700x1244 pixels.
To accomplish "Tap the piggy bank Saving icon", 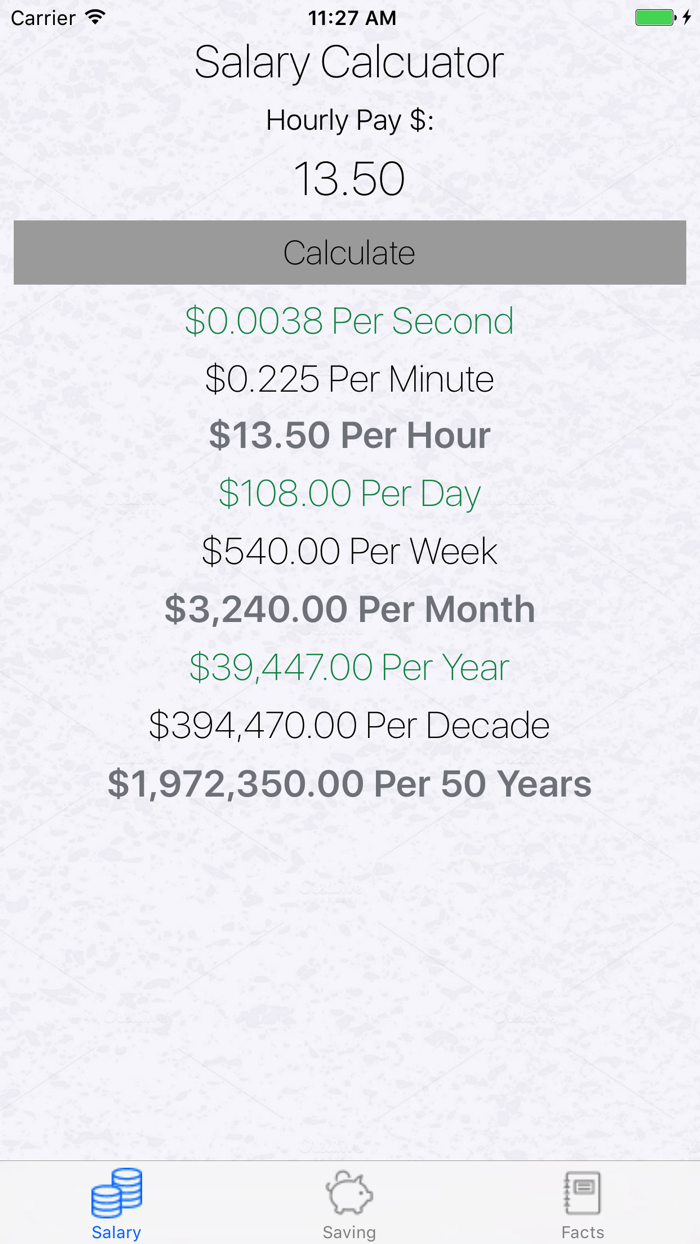I will 349,1192.
